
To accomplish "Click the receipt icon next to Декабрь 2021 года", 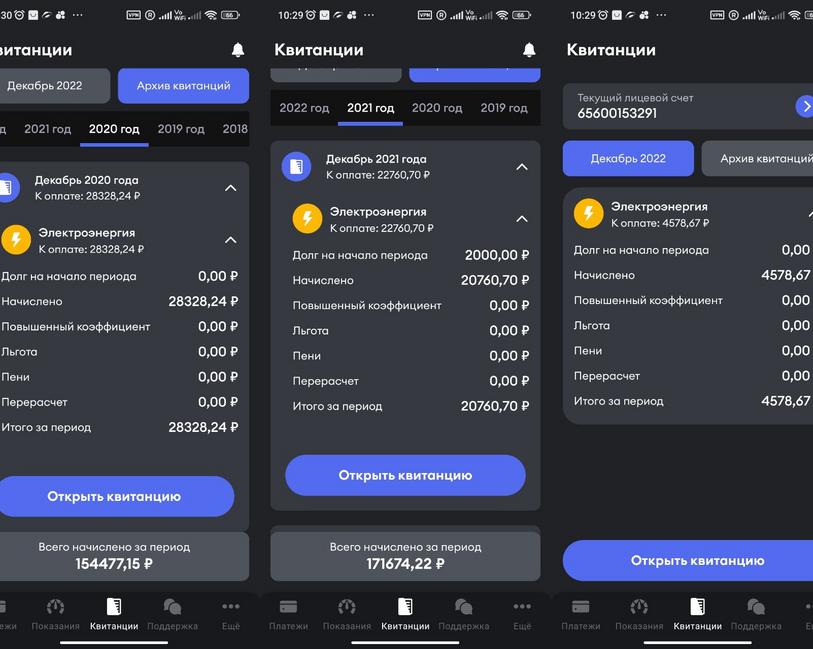I will pyautogui.click(x=296, y=166).
